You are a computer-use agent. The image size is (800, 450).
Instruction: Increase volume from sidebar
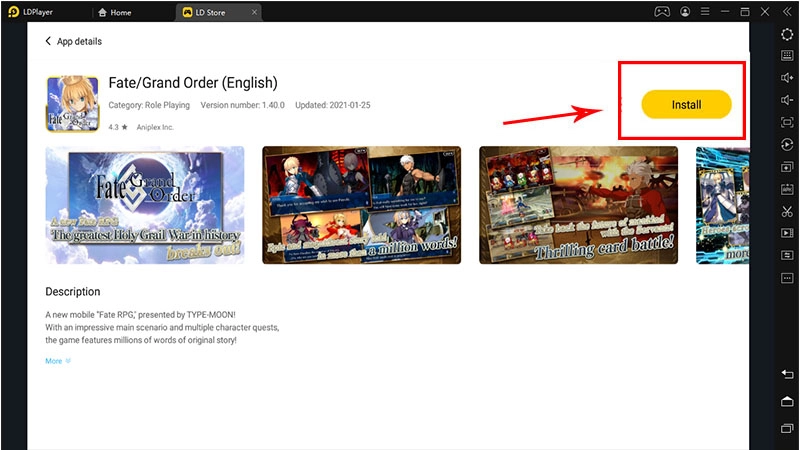coord(787,78)
